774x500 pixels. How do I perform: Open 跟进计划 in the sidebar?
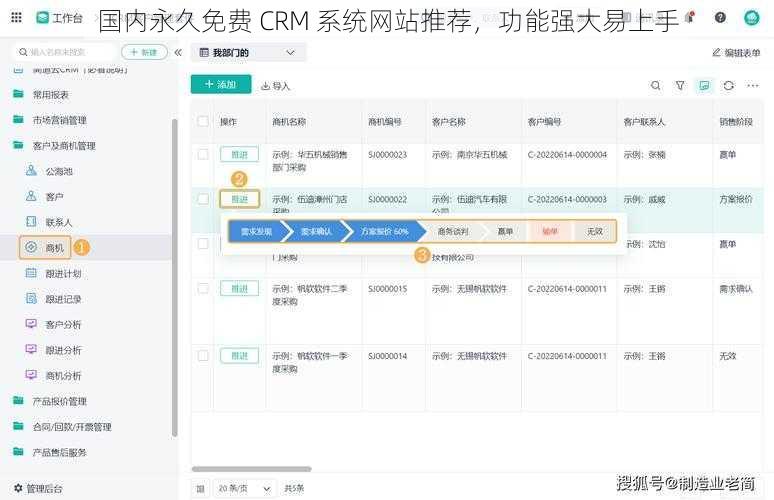63,273
